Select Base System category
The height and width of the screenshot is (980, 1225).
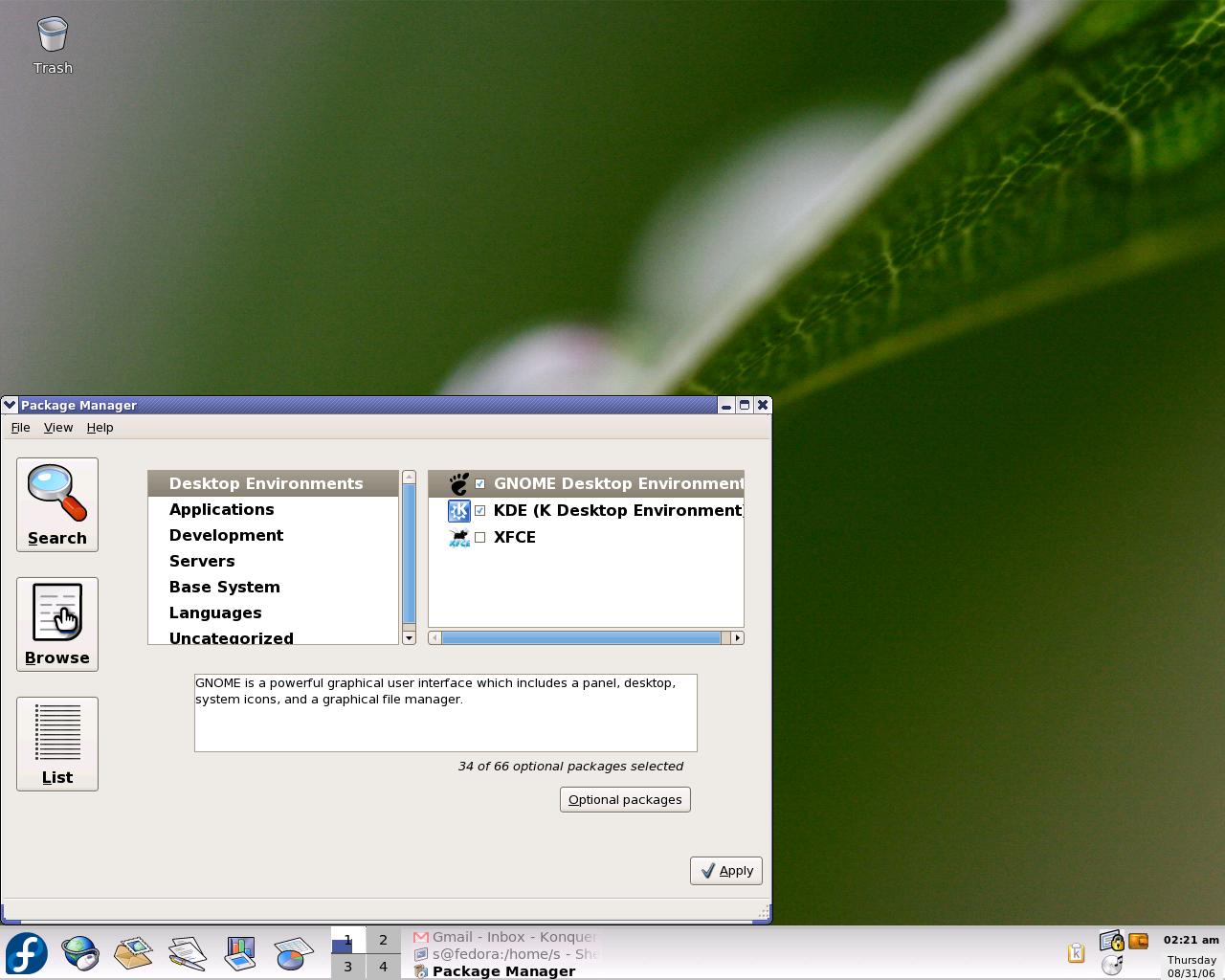click(x=273, y=587)
